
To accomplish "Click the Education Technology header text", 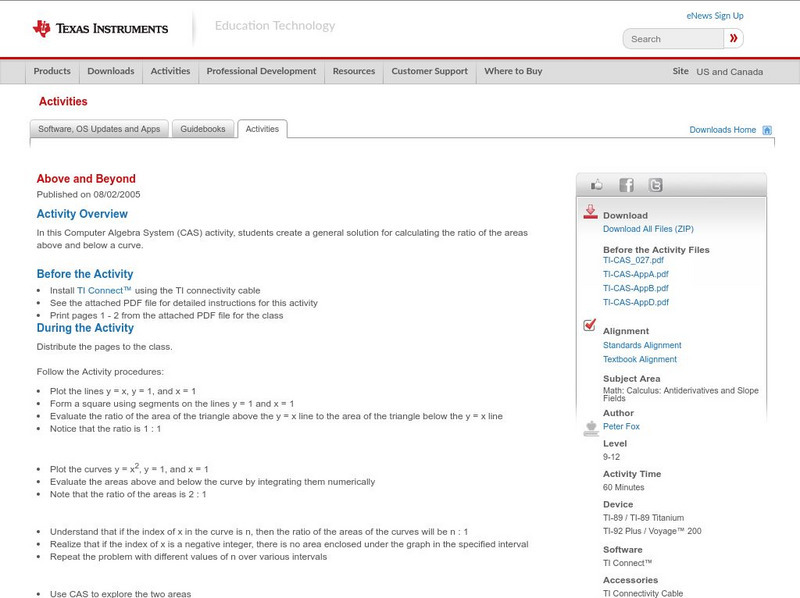I will (275, 26).
